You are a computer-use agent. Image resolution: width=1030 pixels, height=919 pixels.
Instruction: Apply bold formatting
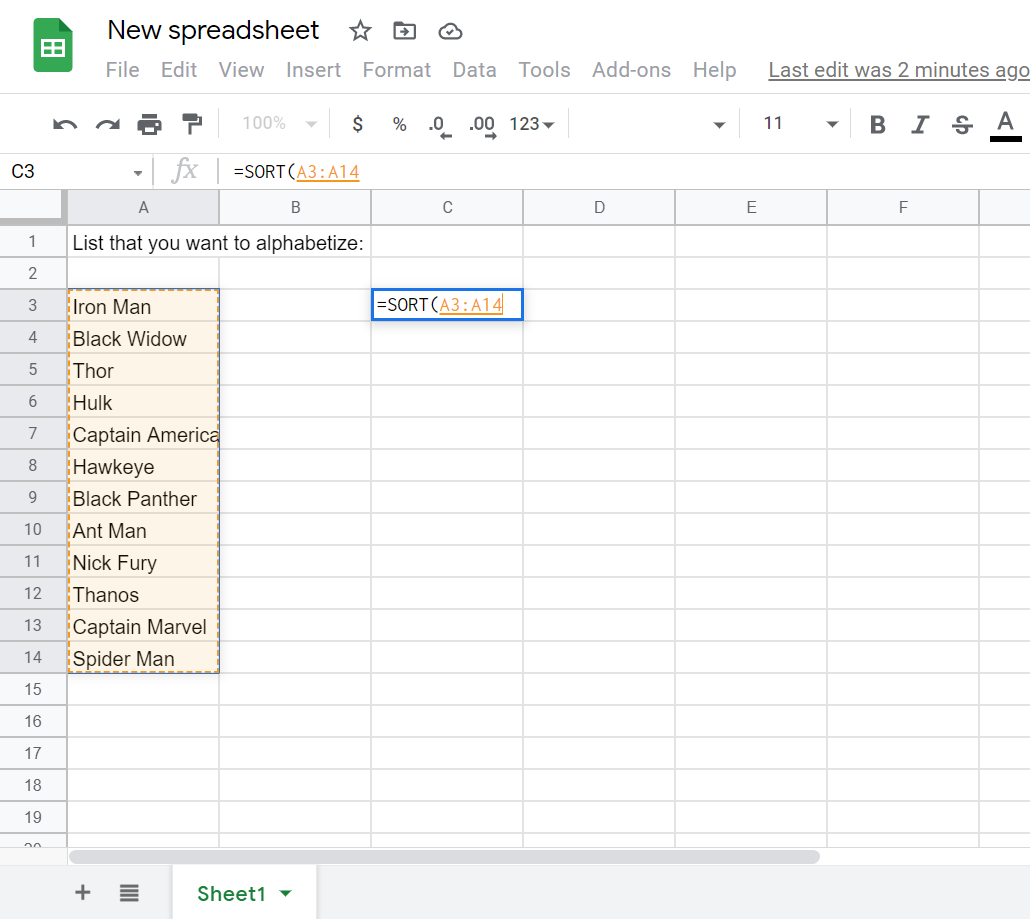[878, 124]
